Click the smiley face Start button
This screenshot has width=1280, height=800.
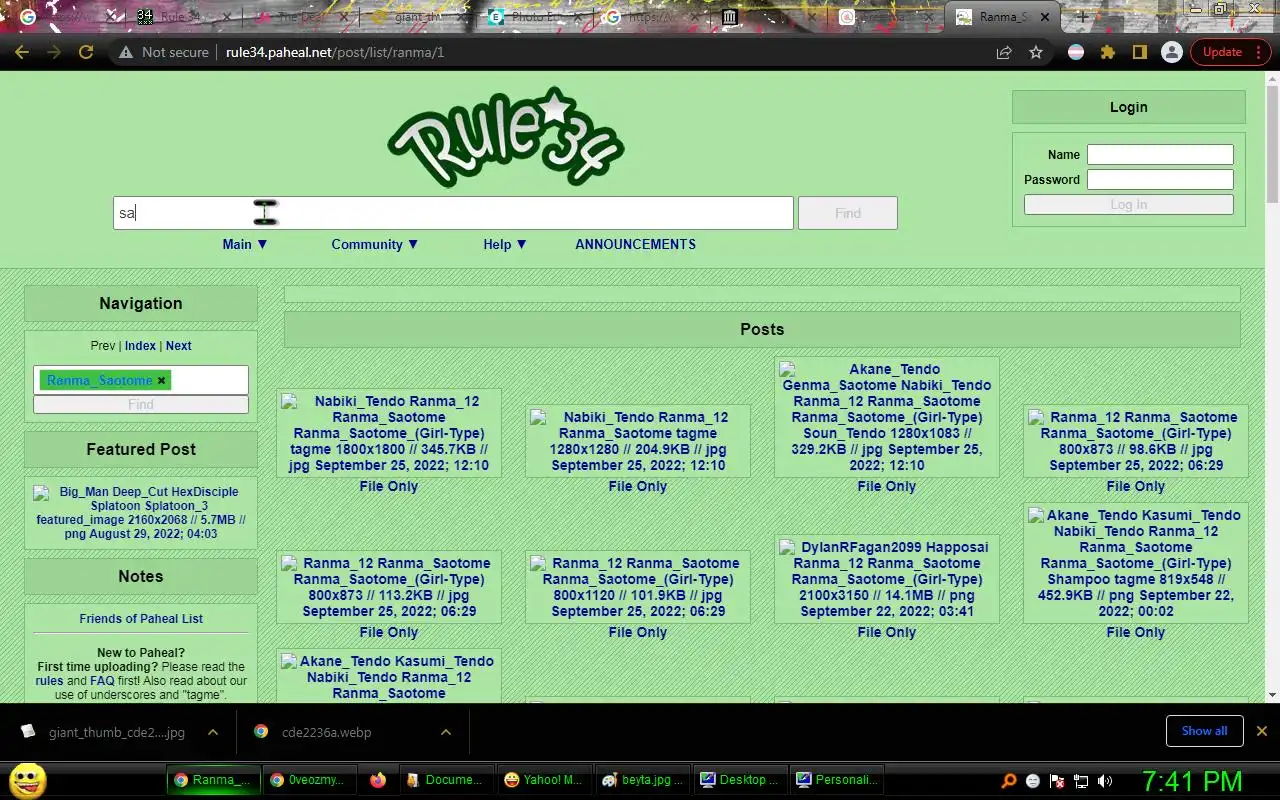[27, 780]
